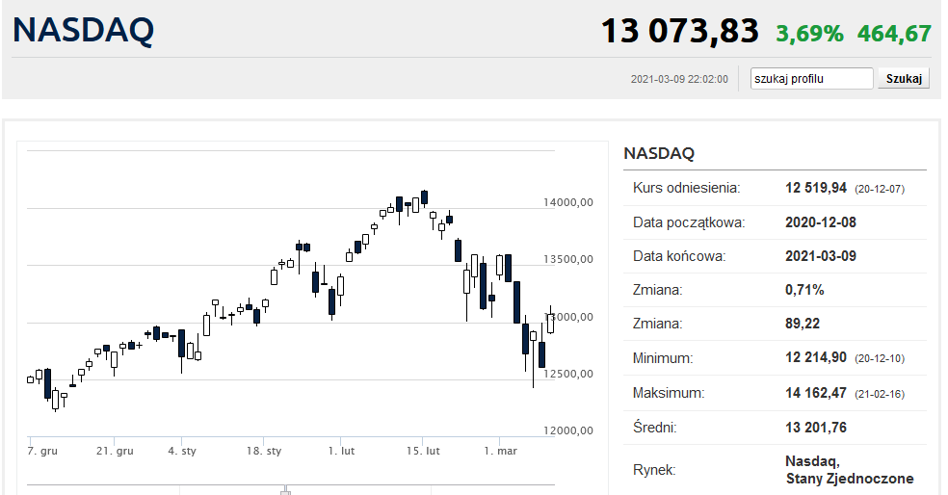Click the 13500,00 y-axis label

tap(568, 259)
